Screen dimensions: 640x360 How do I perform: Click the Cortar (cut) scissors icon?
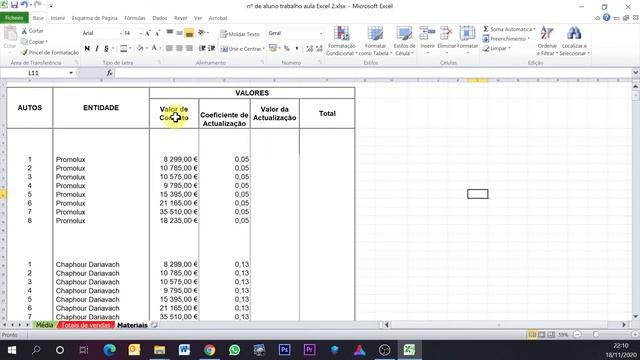pyautogui.click(x=24, y=31)
